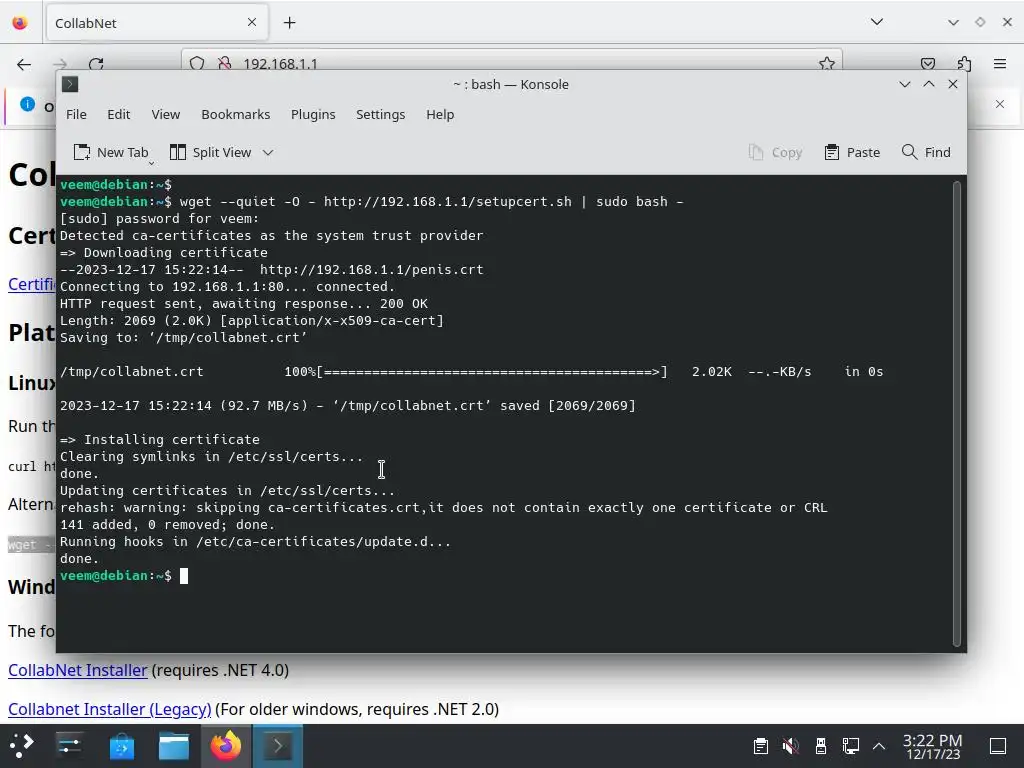Click Konsole terminal icon in title bar

click(x=70, y=84)
